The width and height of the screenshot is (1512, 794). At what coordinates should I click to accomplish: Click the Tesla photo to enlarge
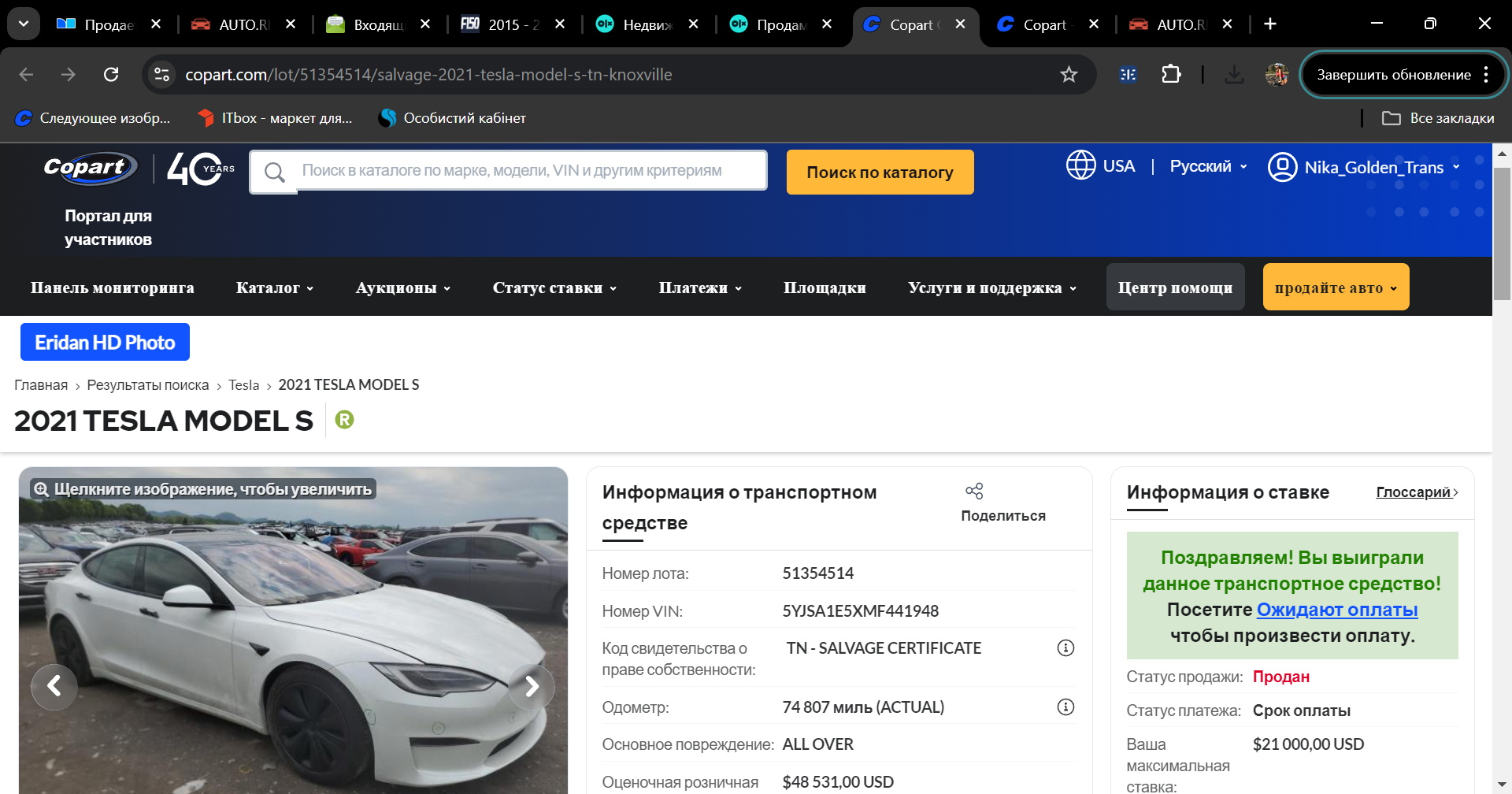[291, 630]
